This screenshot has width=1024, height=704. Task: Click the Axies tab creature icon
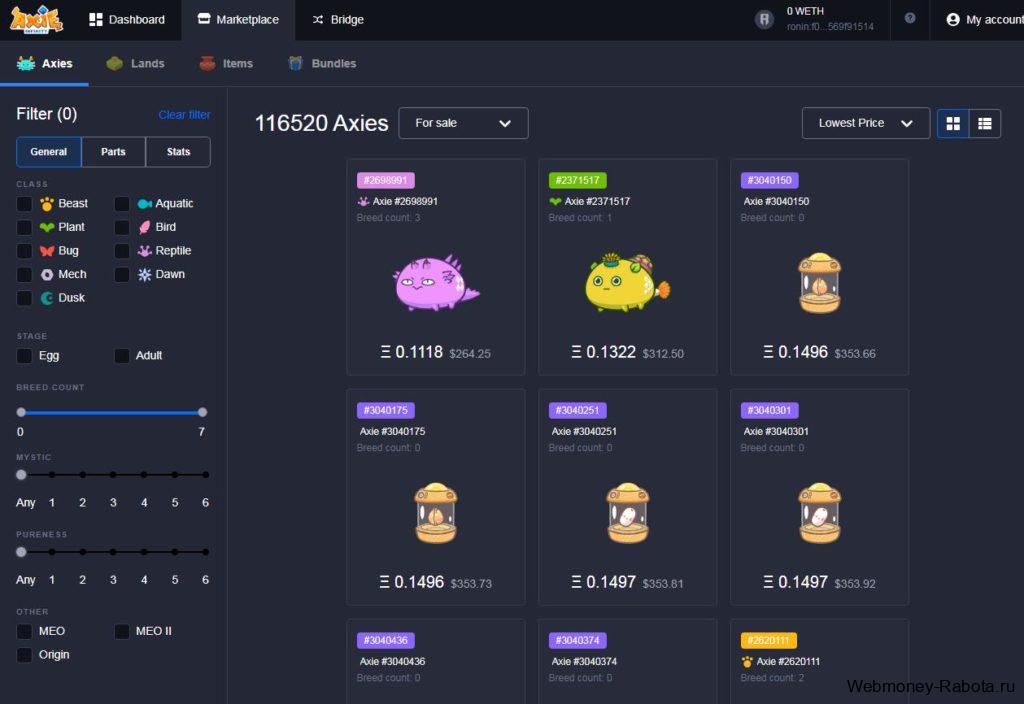(x=26, y=63)
